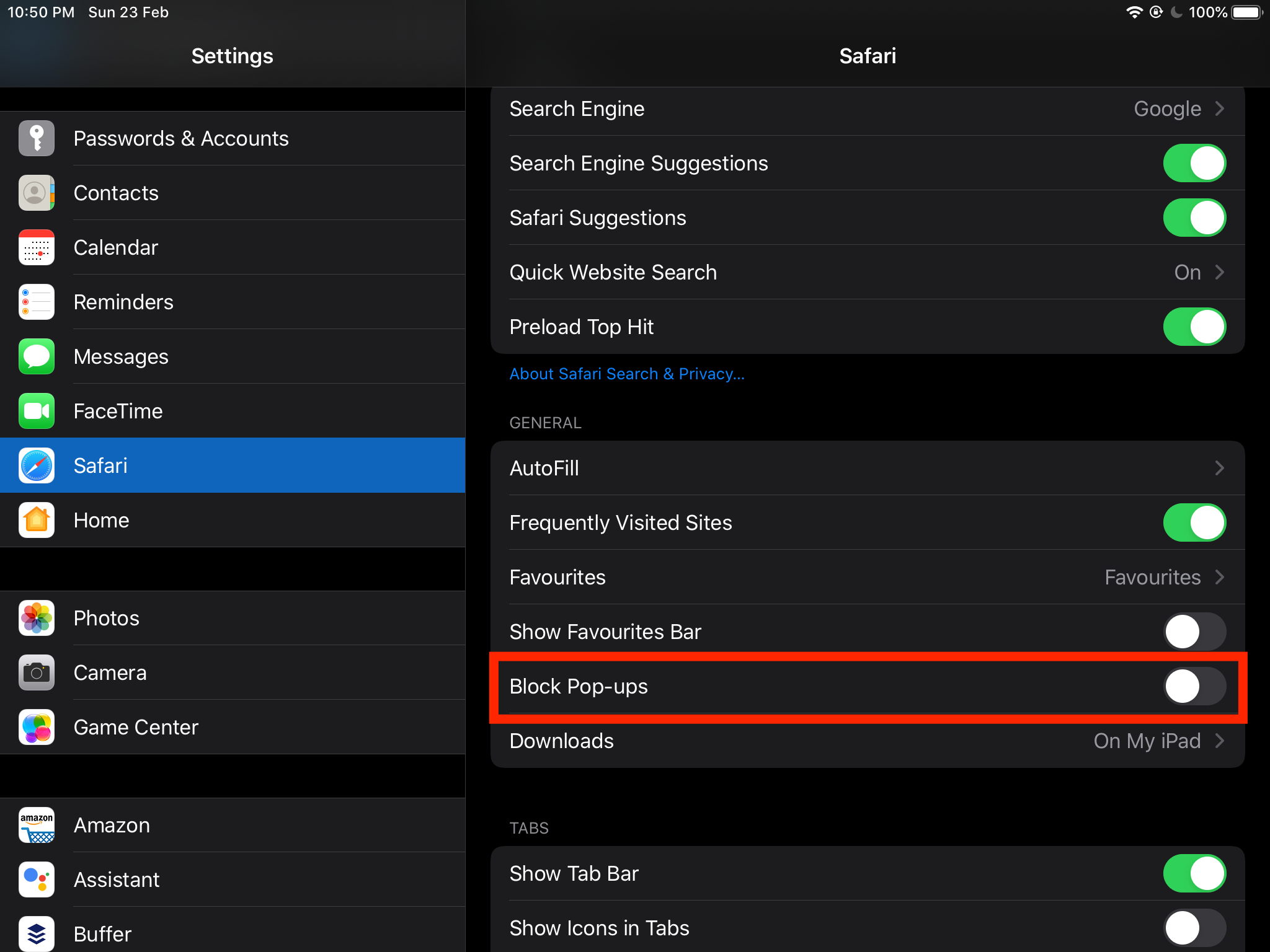
Task: Tap the Buffer stacked layers icon
Action: point(37,933)
